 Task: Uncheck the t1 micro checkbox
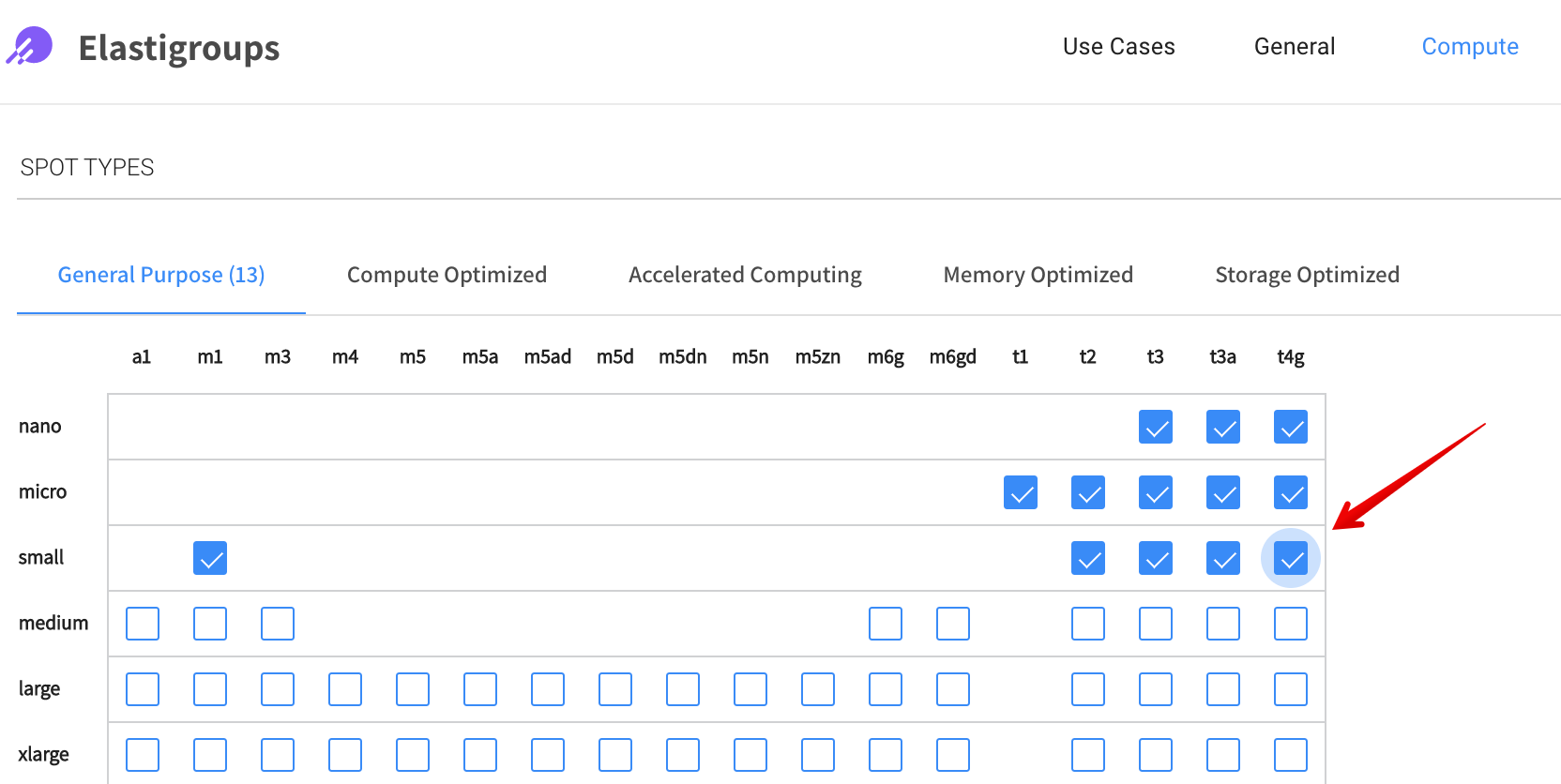1021,492
